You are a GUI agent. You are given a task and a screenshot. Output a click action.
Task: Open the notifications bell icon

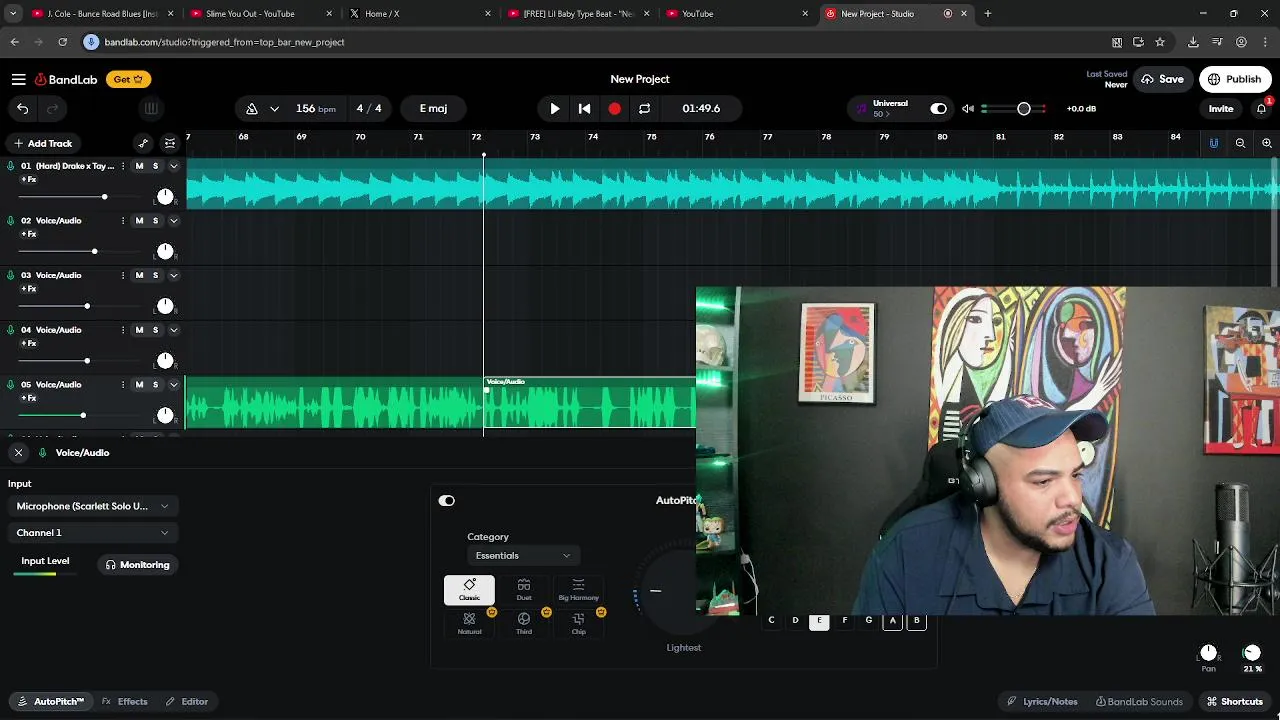click(x=1262, y=108)
